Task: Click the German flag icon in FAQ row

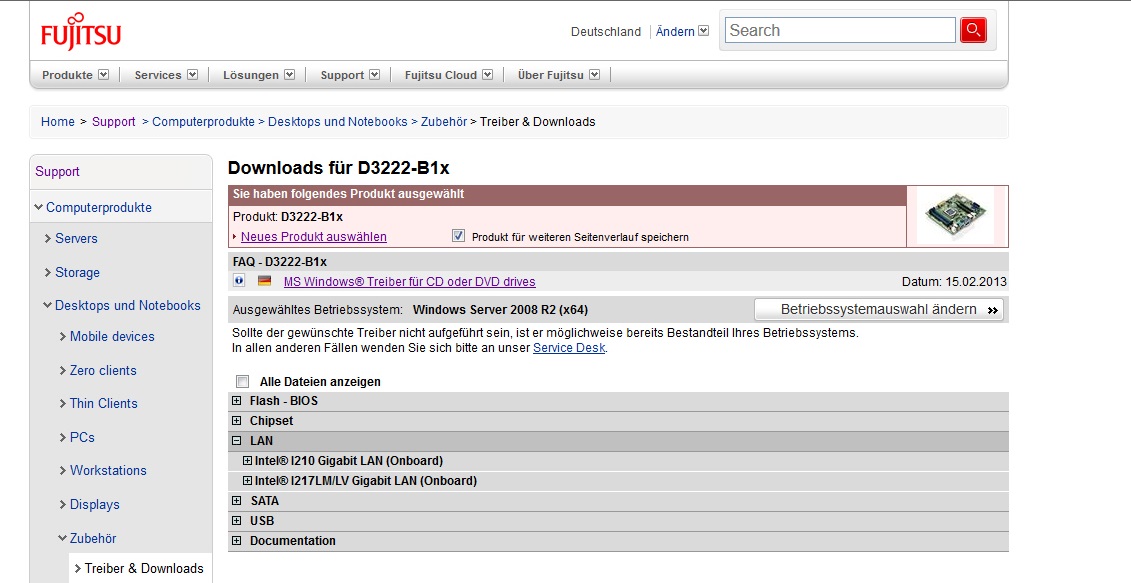Action: click(x=265, y=281)
